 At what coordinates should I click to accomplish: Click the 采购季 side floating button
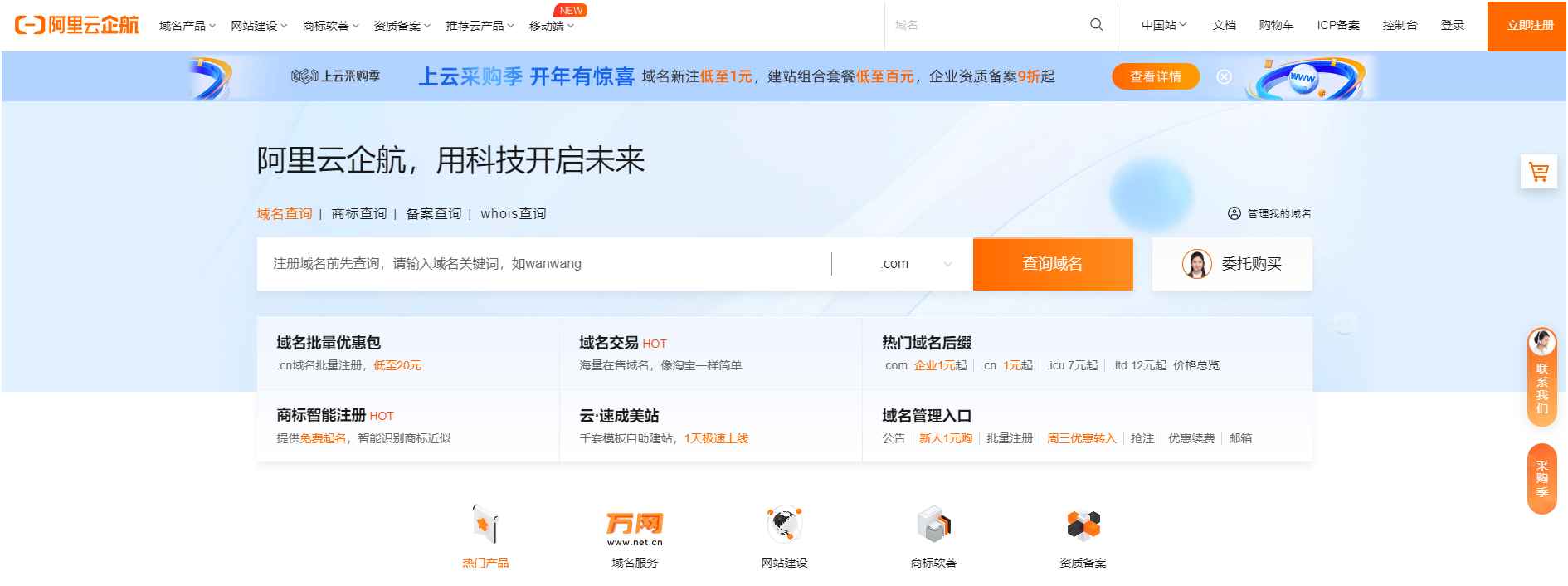[1542, 479]
